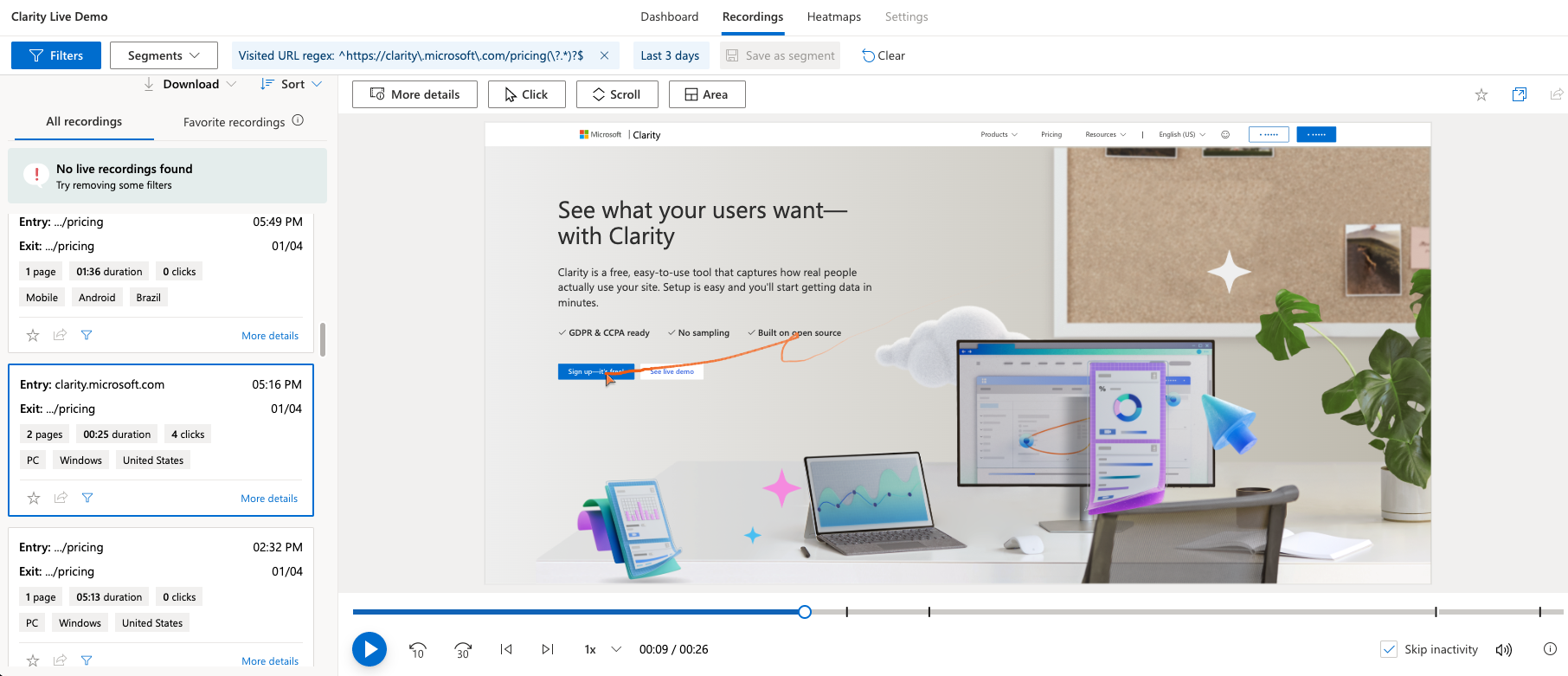
Task: Toggle Skip inactivity checkbox
Action: (1389, 649)
